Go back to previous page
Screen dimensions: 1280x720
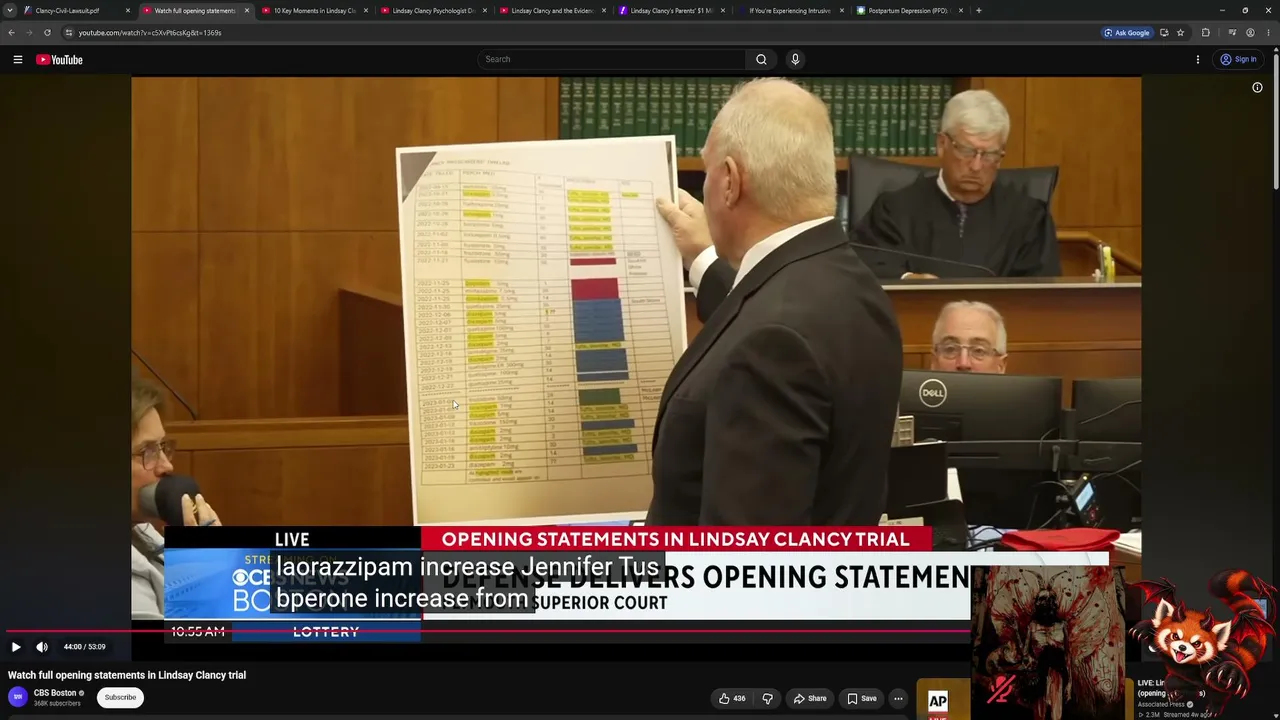click(11, 33)
